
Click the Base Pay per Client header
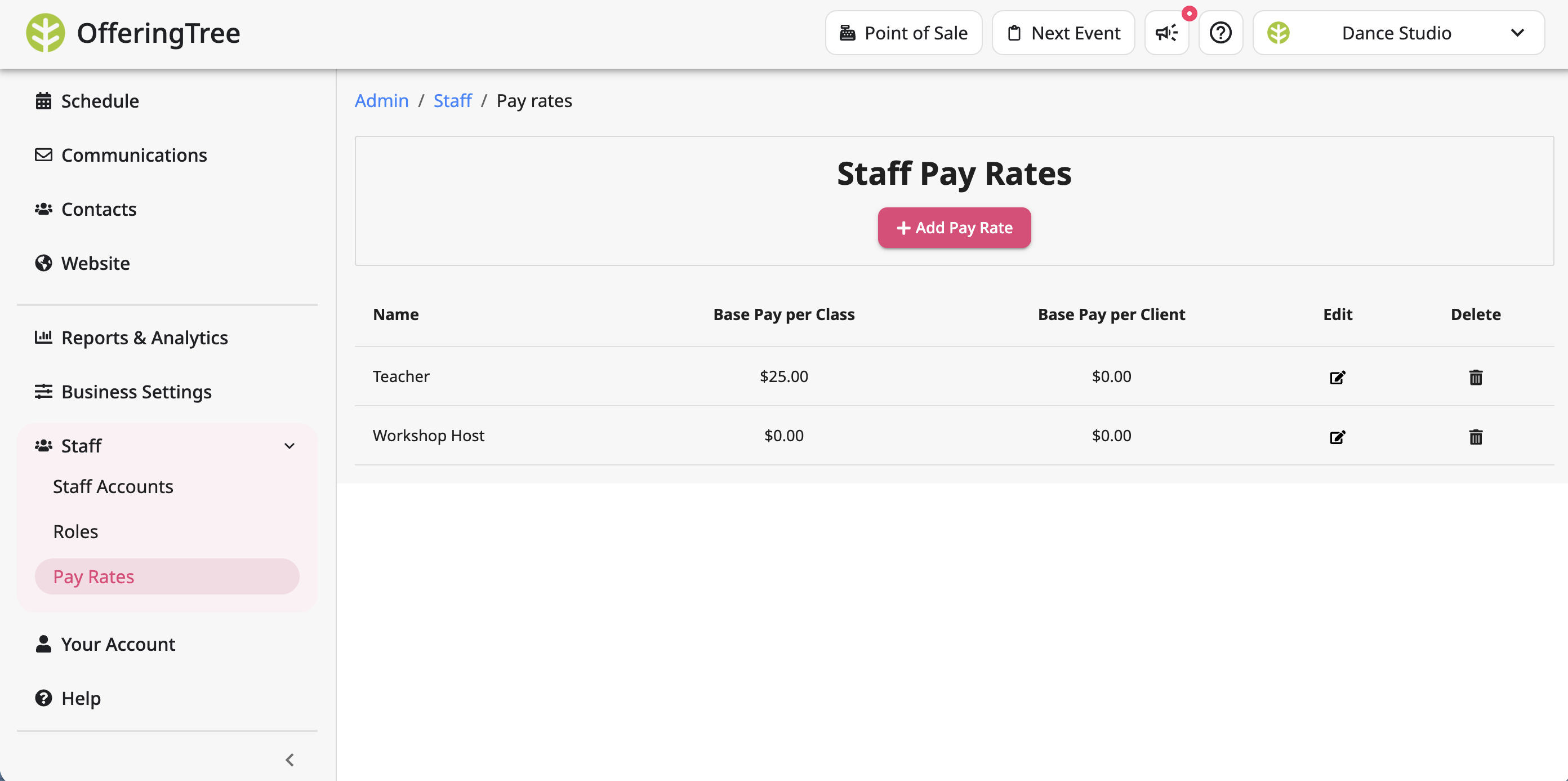pyautogui.click(x=1111, y=314)
